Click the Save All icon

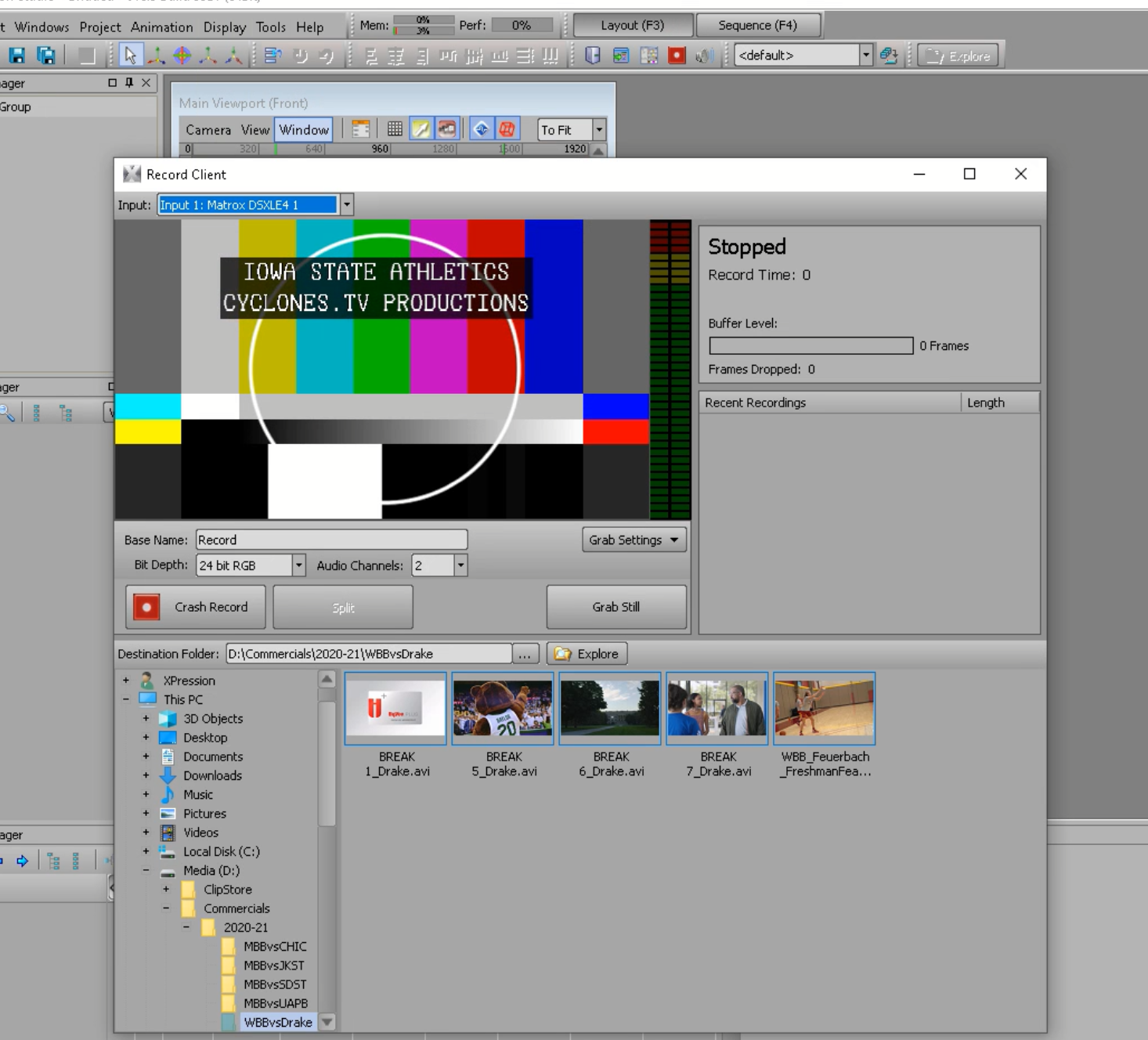pos(46,56)
